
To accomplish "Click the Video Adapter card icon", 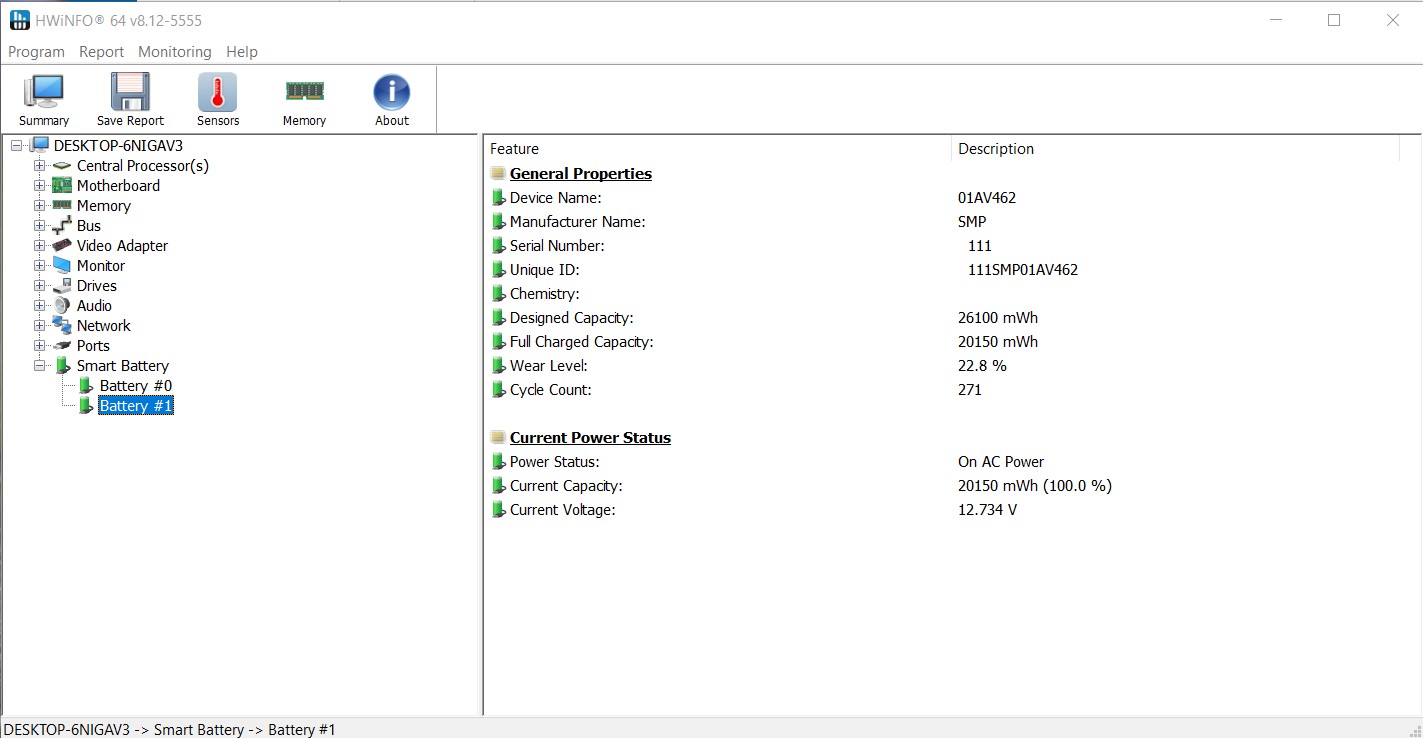I will pyautogui.click(x=62, y=246).
